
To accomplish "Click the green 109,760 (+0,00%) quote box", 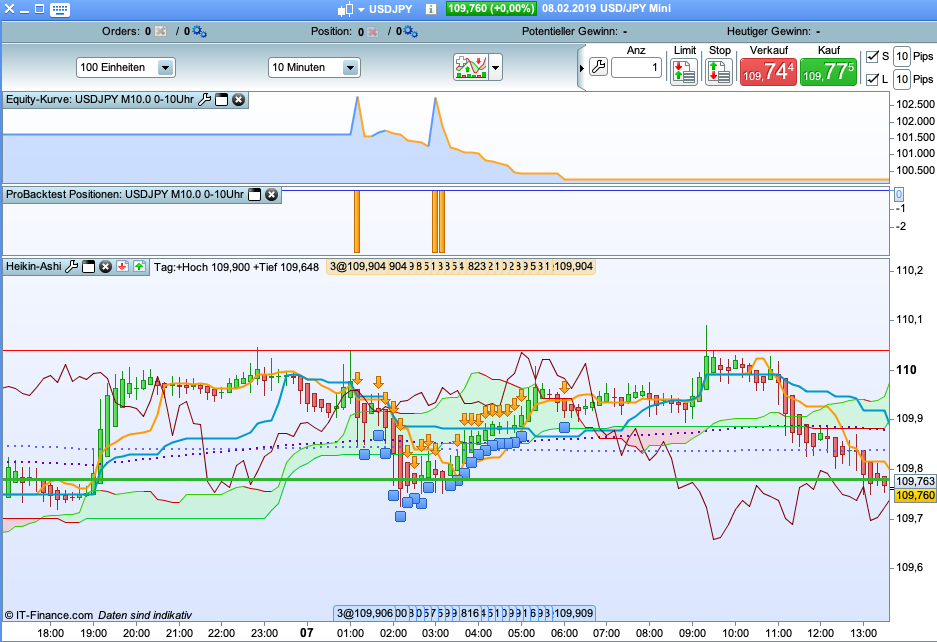I will pos(491,8).
